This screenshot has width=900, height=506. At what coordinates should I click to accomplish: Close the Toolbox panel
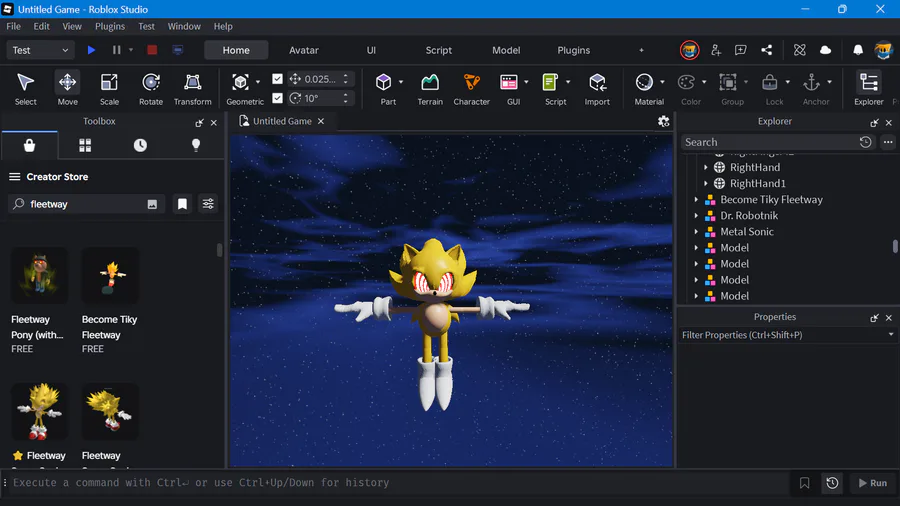coord(214,123)
